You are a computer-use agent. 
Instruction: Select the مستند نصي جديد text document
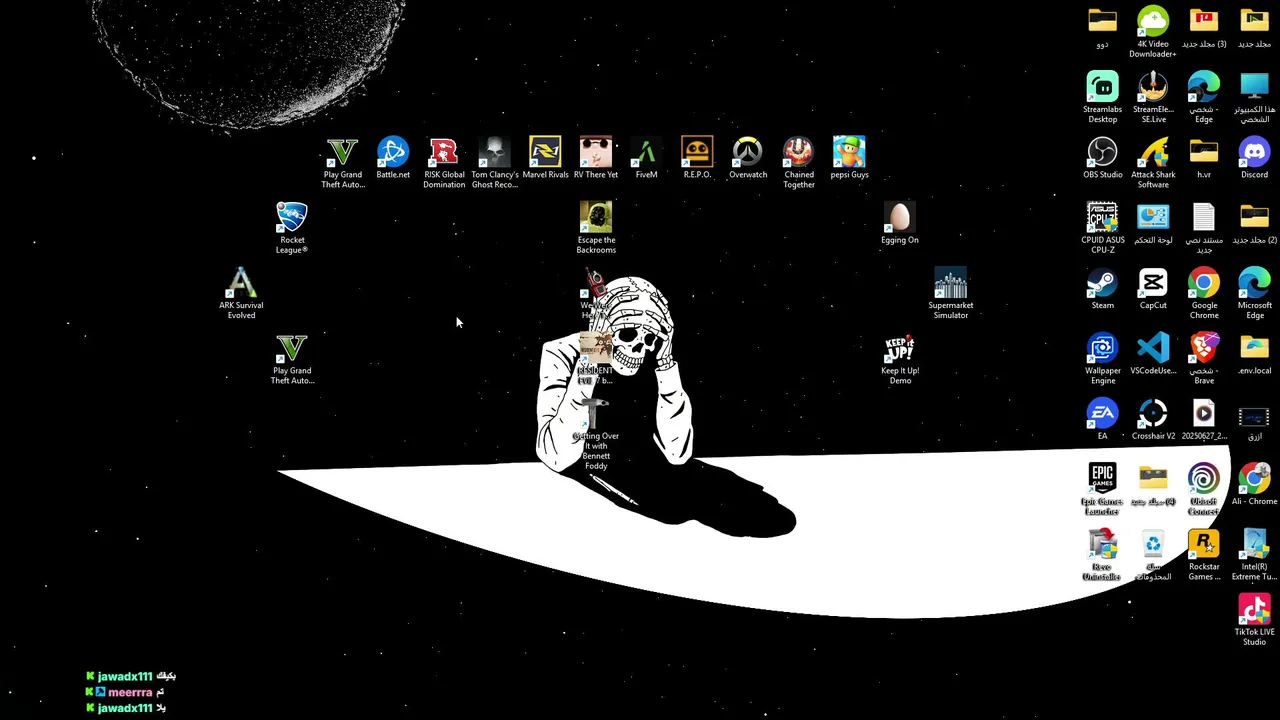tap(1204, 228)
